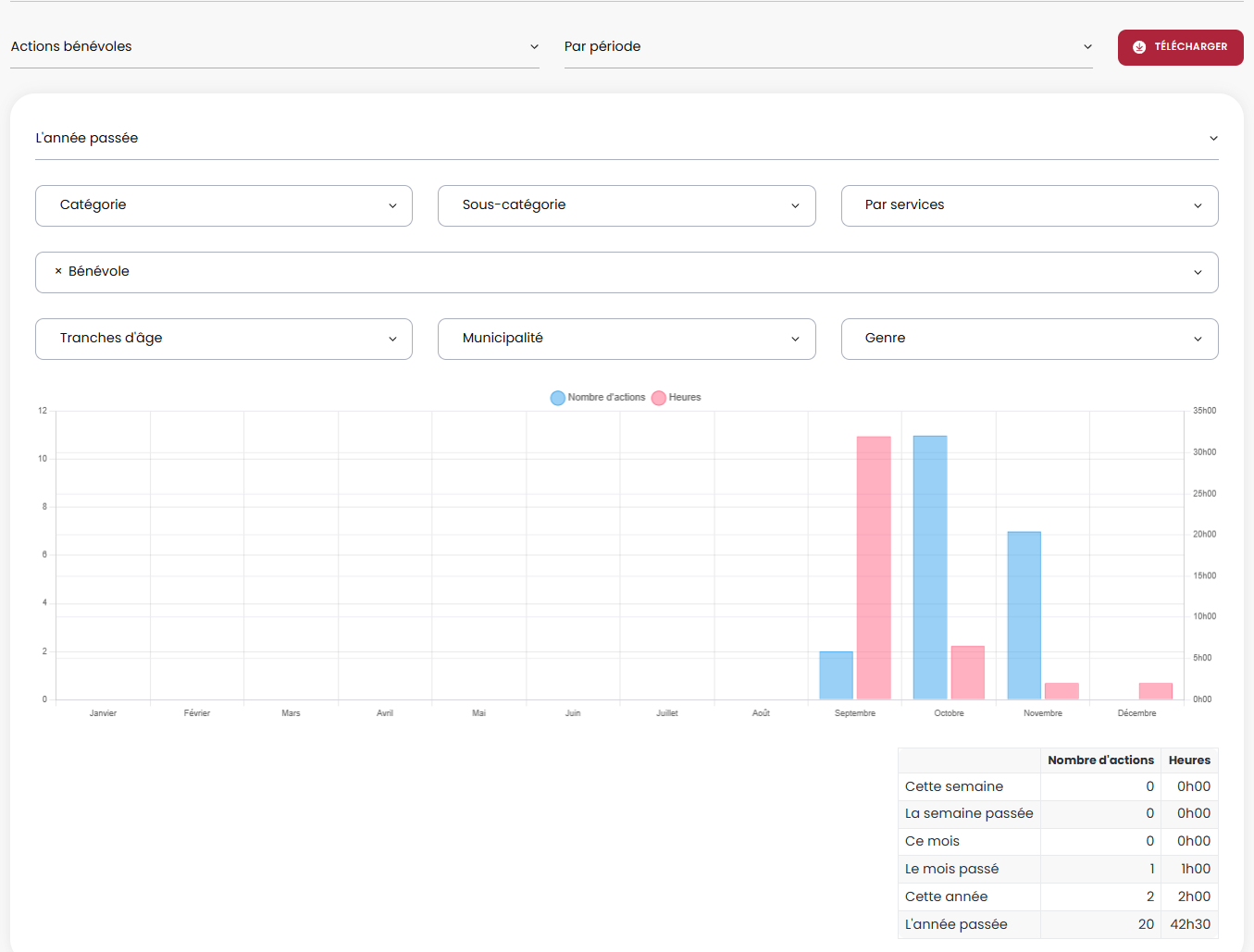
Task: Click the pink Heures bar for Septembre
Action: (873, 567)
